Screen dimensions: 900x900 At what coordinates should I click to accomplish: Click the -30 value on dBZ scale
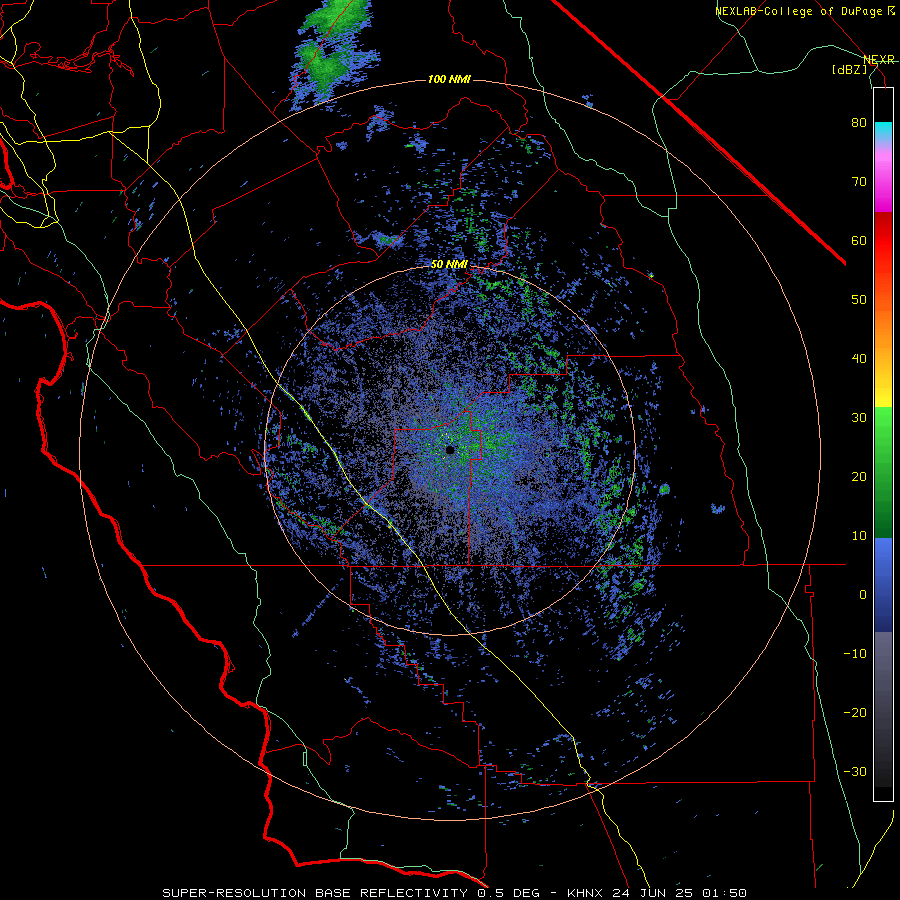click(x=855, y=771)
